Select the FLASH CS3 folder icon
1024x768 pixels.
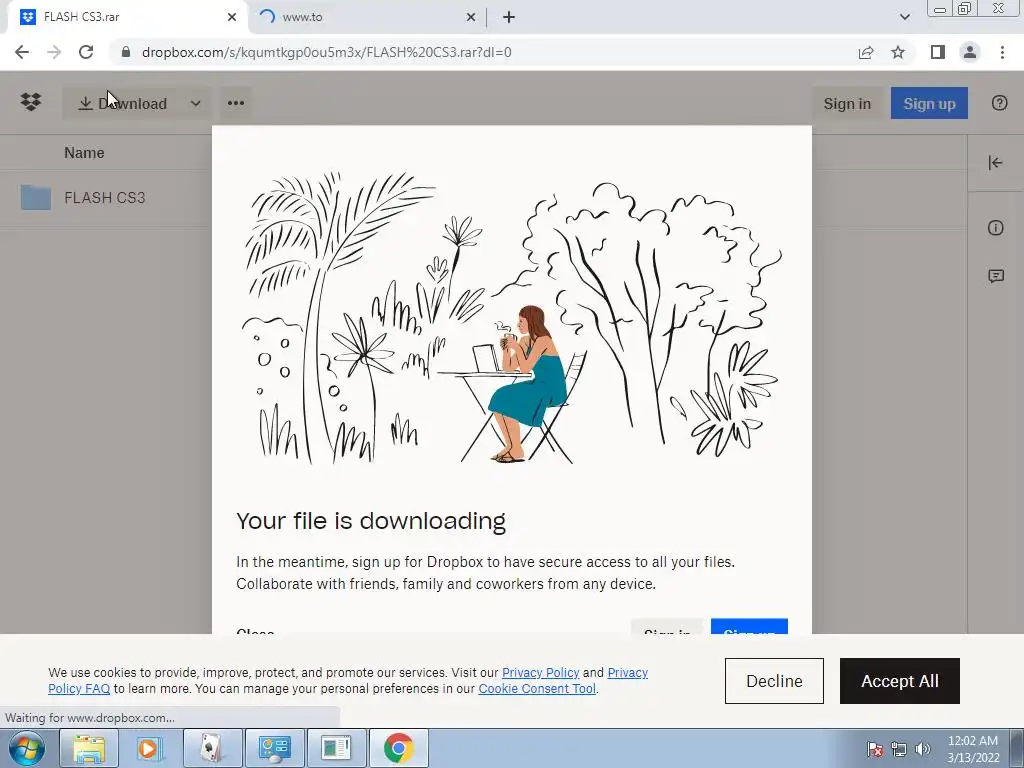(35, 197)
